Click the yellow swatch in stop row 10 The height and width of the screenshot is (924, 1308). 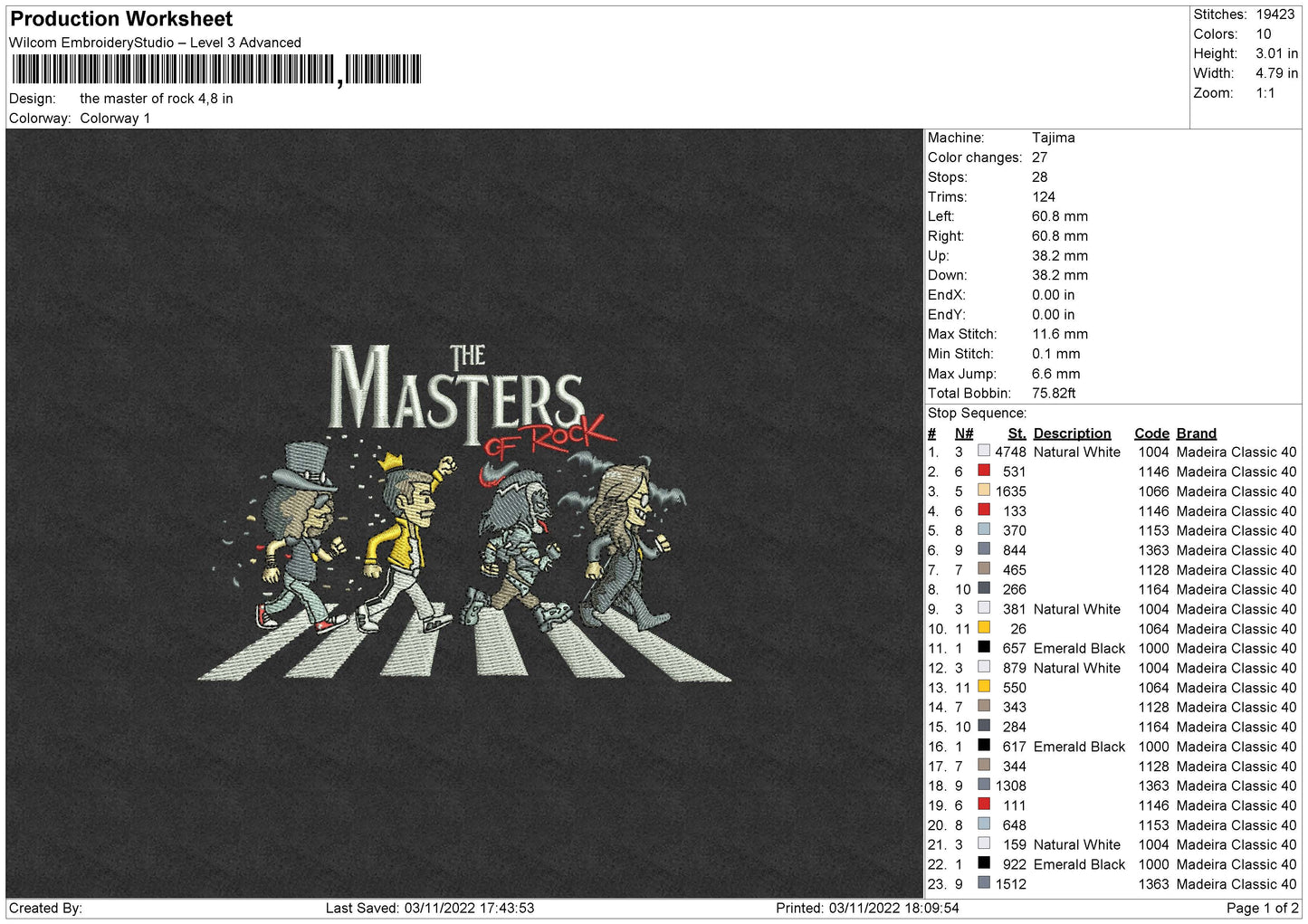tap(984, 628)
